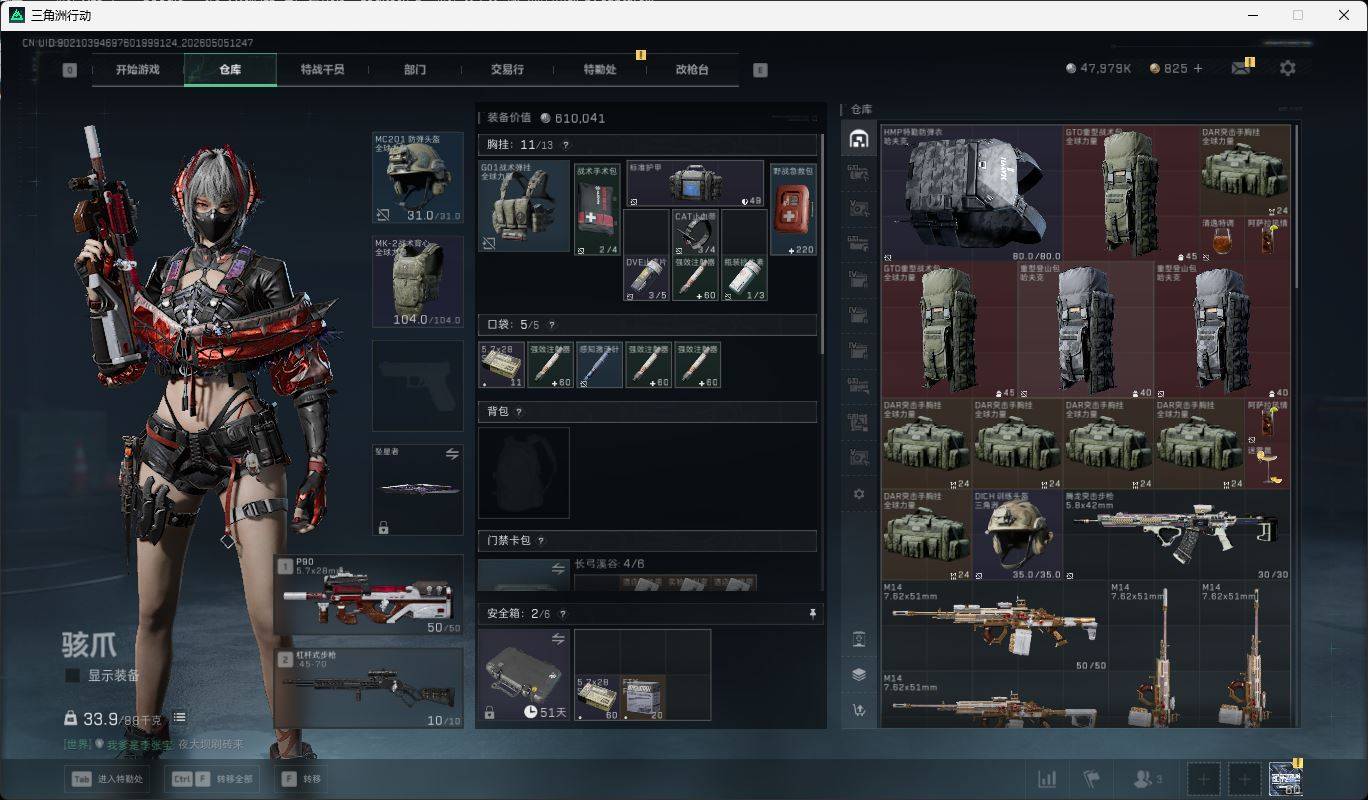1368x800 pixels.
Task: Open the 特勤处 tab
Action: point(600,70)
